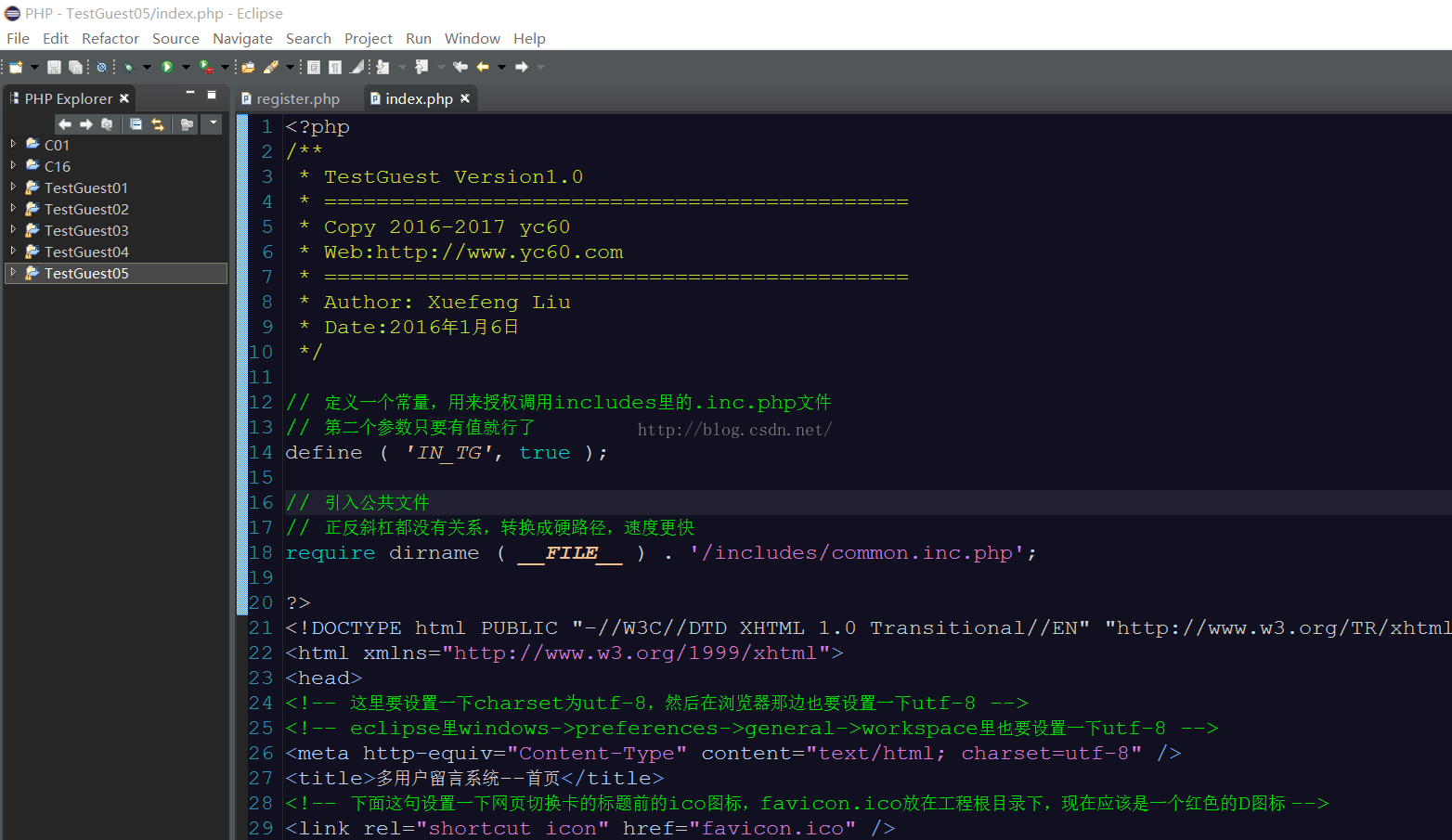Click the Last Edit Location icon

[x=460, y=67]
